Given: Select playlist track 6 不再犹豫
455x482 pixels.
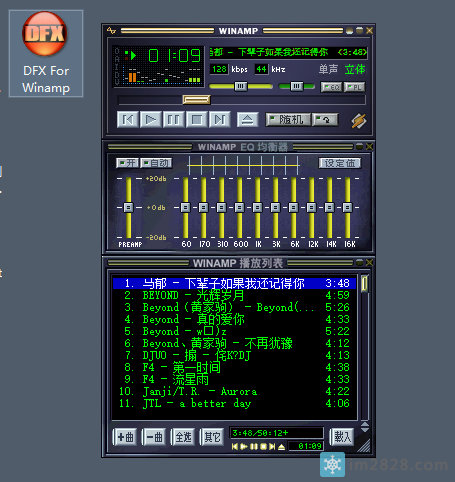Looking at the screenshot, I should coord(234,343).
